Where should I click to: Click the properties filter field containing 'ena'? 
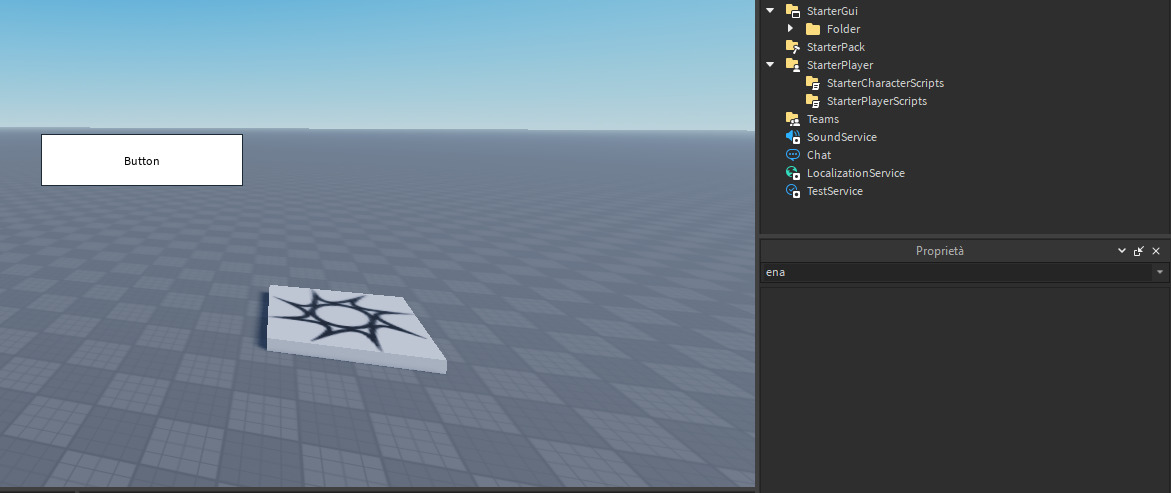pyautogui.click(x=956, y=273)
